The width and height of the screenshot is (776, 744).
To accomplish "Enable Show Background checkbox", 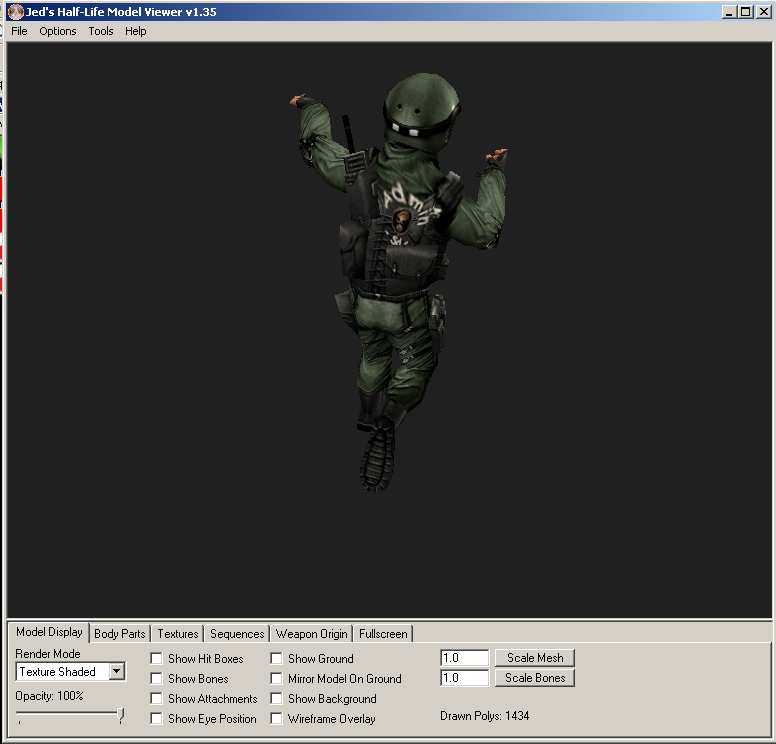I will tap(276, 698).
